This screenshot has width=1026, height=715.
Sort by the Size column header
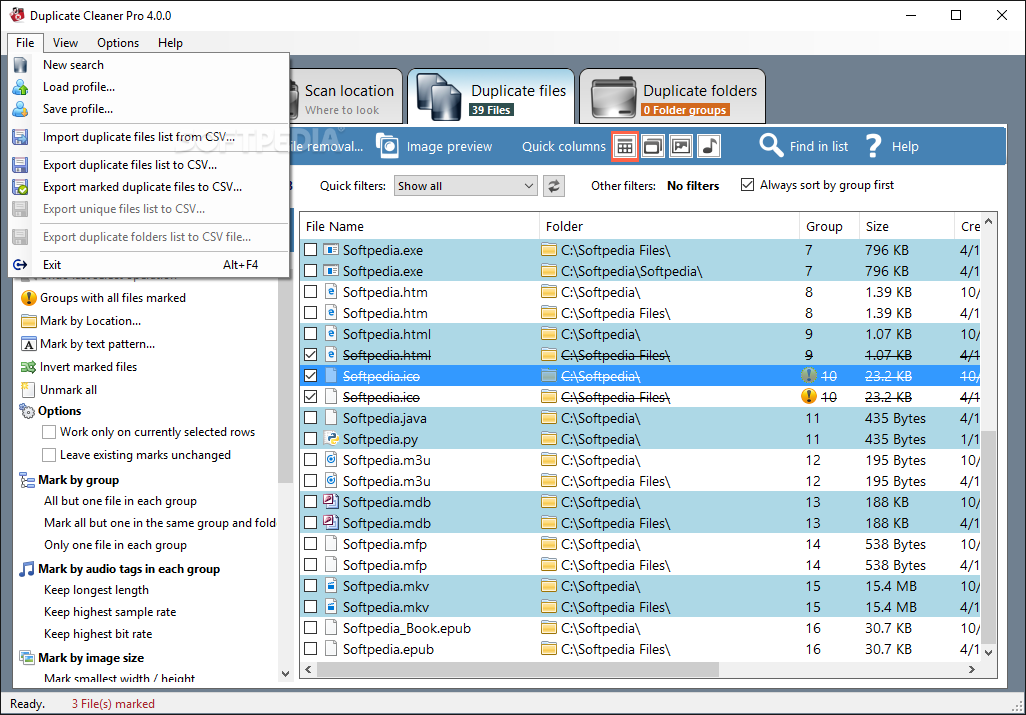[906, 226]
